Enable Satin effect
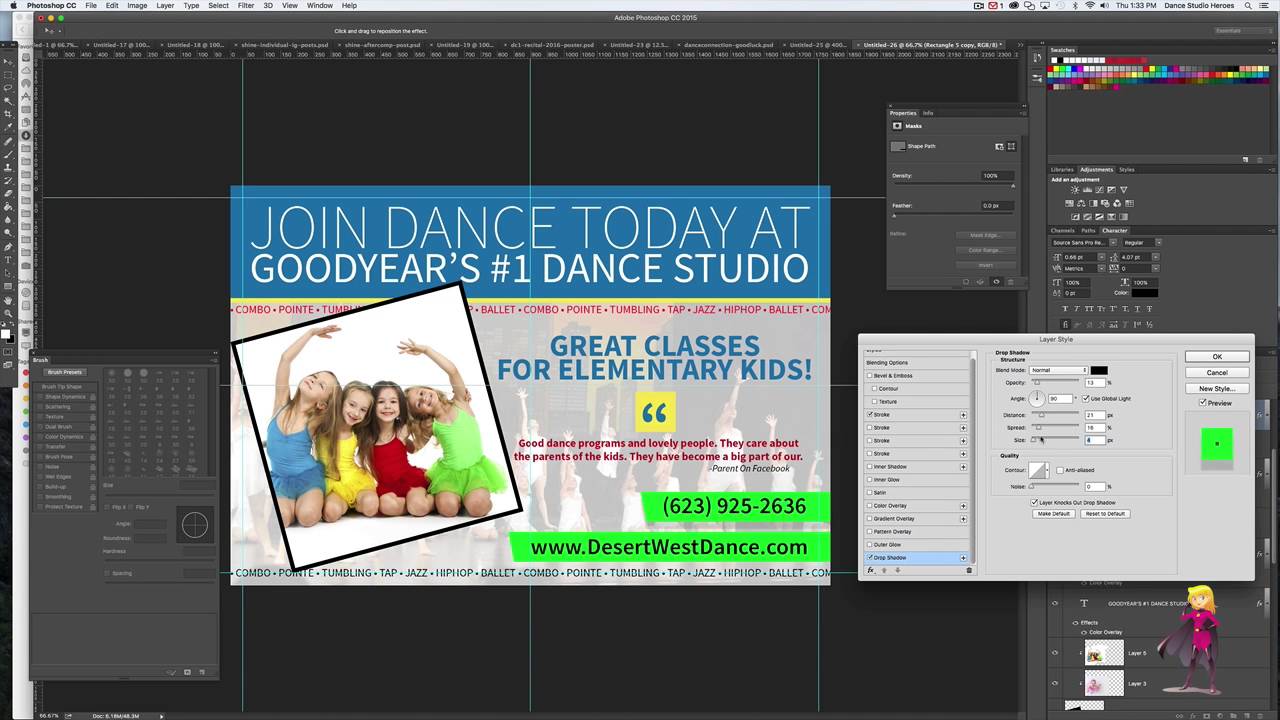 [x=869, y=492]
